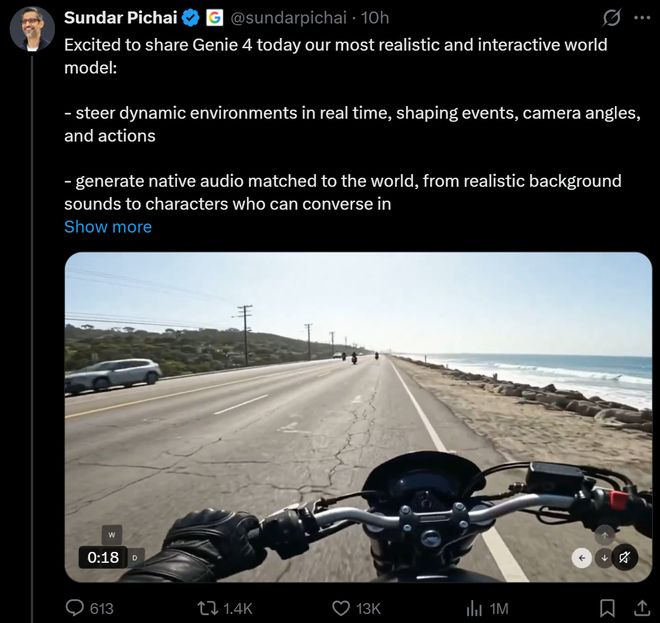Click the W key overlay in video
Screen dimensions: 660x623
pos(112,535)
